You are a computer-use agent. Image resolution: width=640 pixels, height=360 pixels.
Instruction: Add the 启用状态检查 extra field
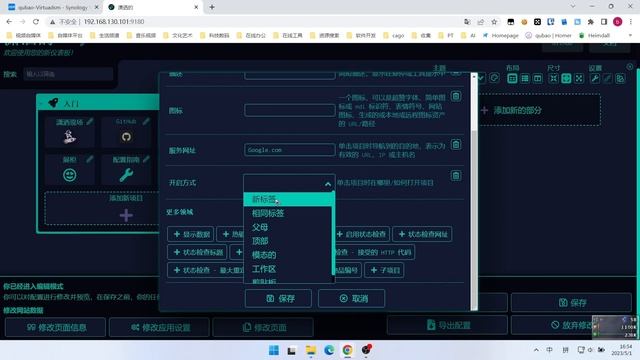362,234
